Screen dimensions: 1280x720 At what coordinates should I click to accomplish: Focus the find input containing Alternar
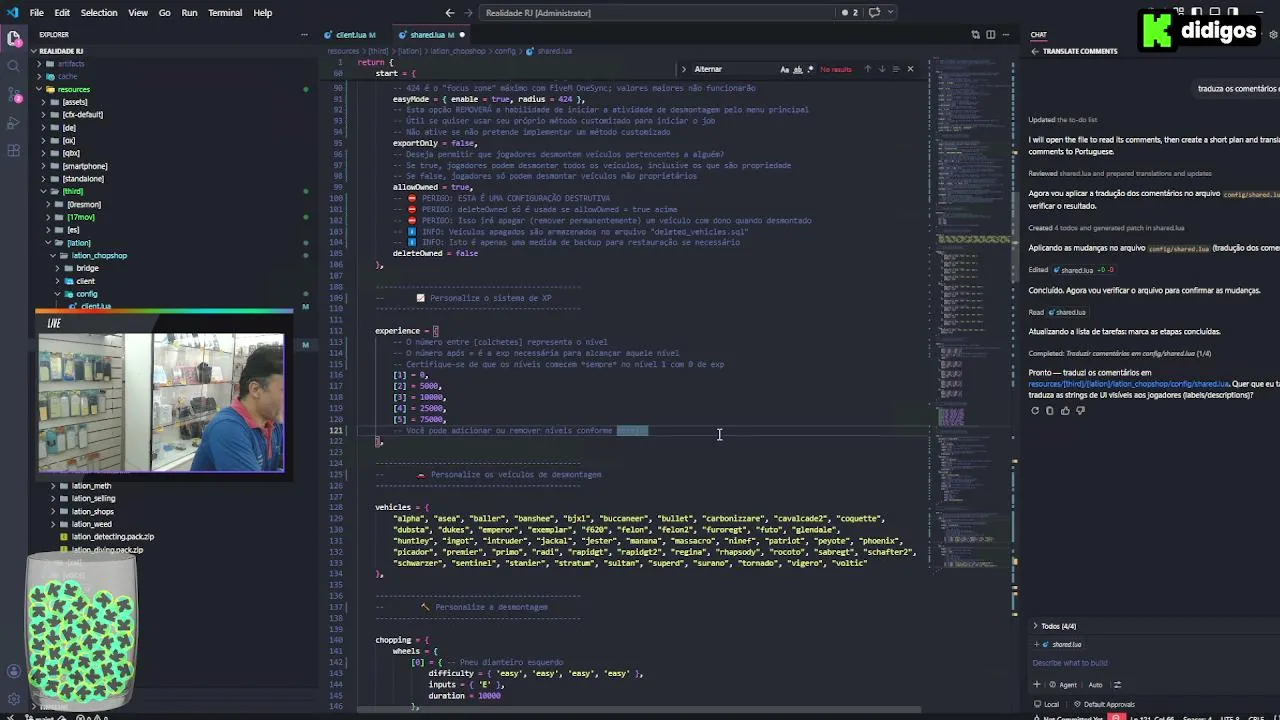click(x=735, y=69)
